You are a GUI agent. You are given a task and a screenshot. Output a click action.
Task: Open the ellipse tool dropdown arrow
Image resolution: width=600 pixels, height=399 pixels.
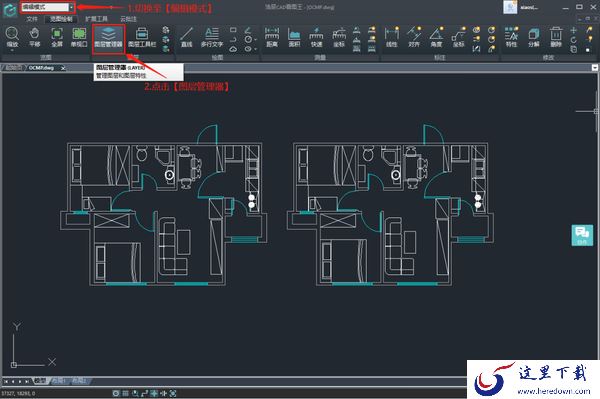pyautogui.click(x=255, y=49)
